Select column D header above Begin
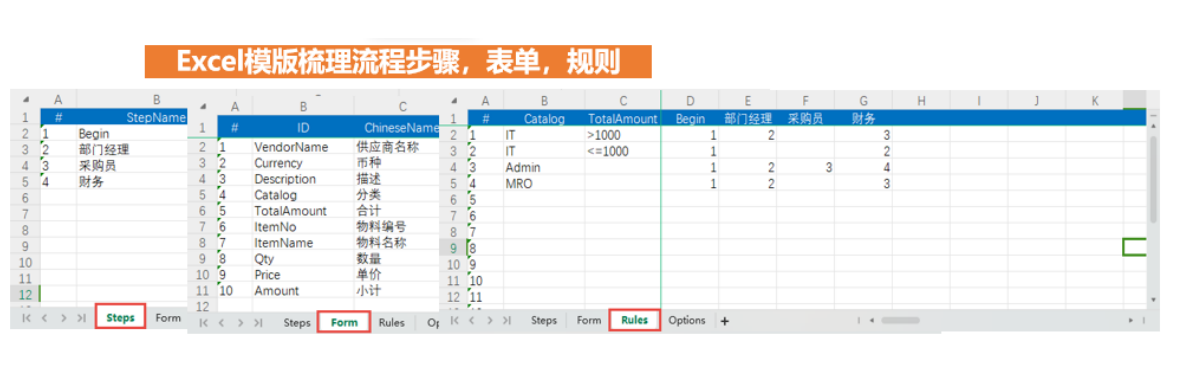1182x388 pixels. click(690, 101)
